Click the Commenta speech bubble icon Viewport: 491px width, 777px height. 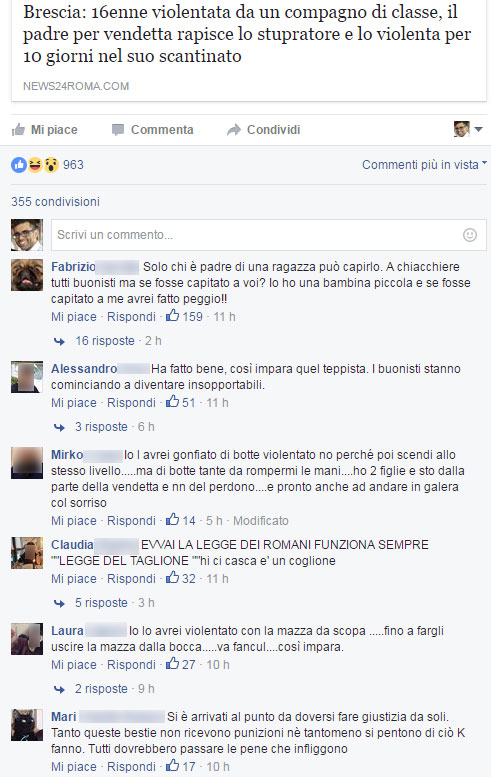click(x=117, y=130)
